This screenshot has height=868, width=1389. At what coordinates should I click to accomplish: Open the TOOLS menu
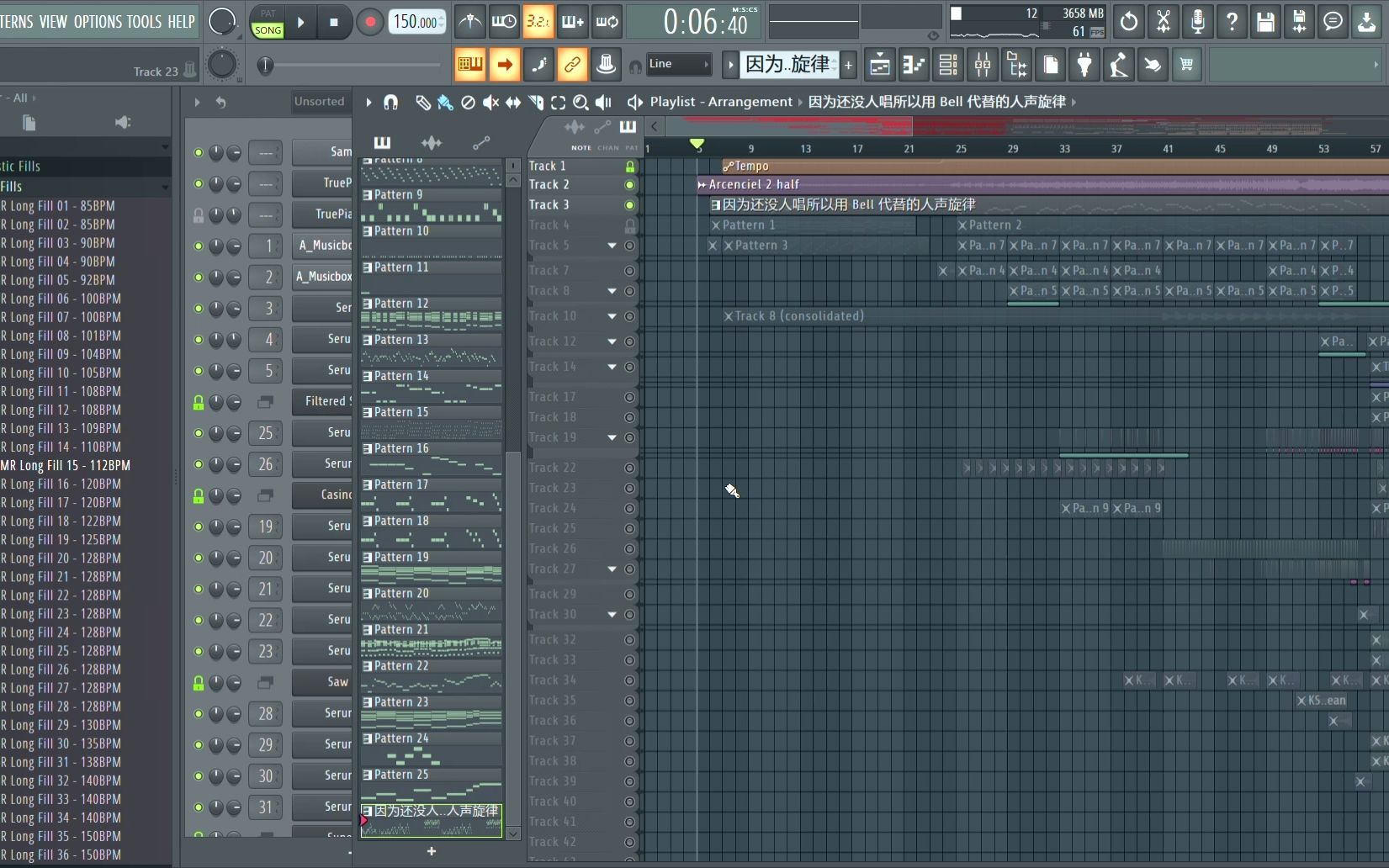[145, 22]
